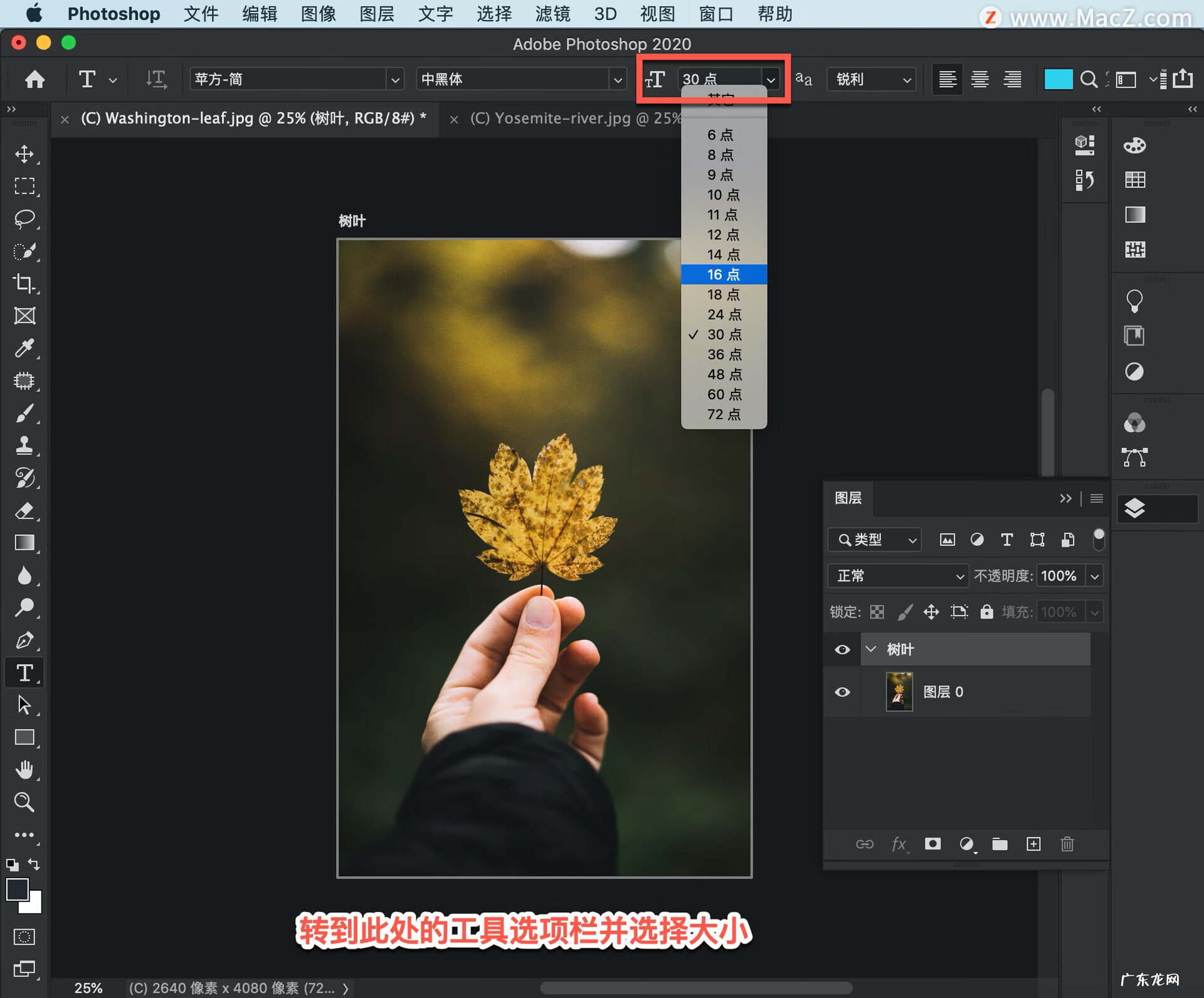Screen dimensions: 1204x998
Task: Click the cyan text color swatch
Action: 1058,79
